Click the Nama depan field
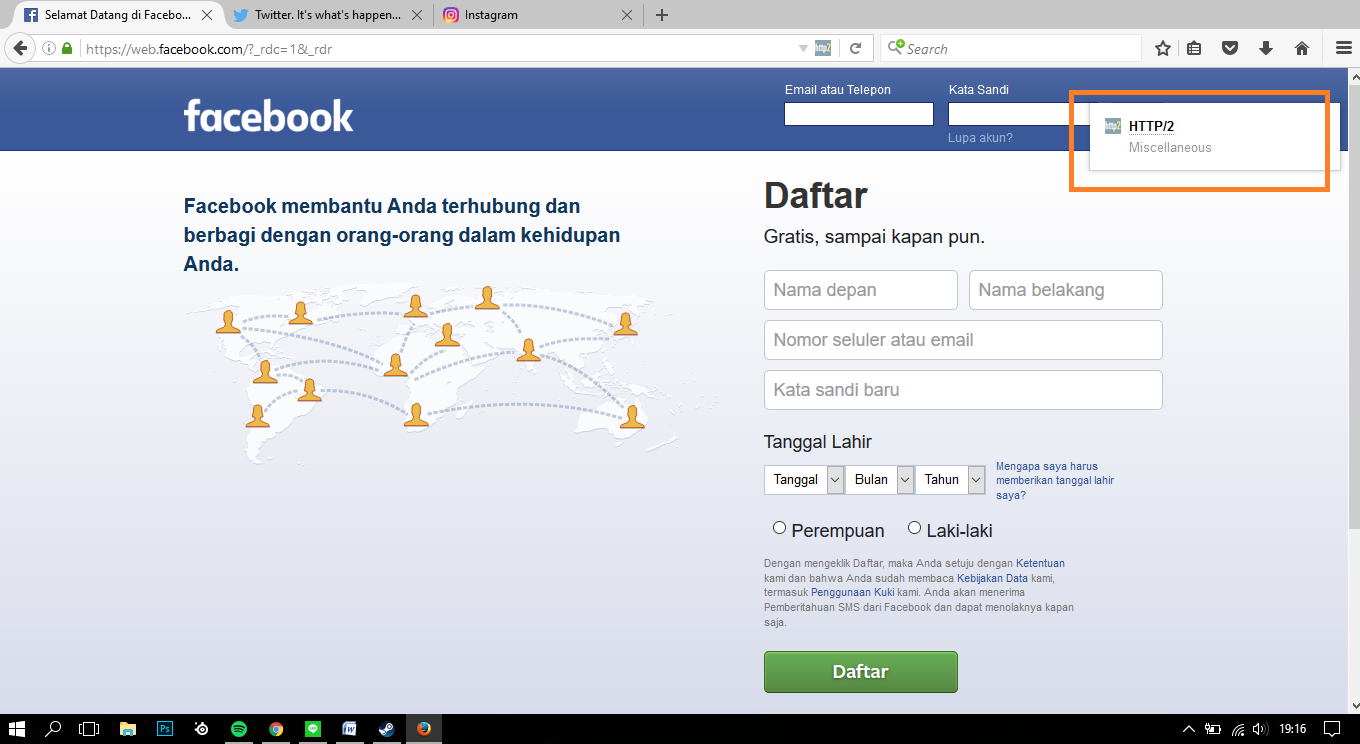The width and height of the screenshot is (1360, 744). coord(861,290)
